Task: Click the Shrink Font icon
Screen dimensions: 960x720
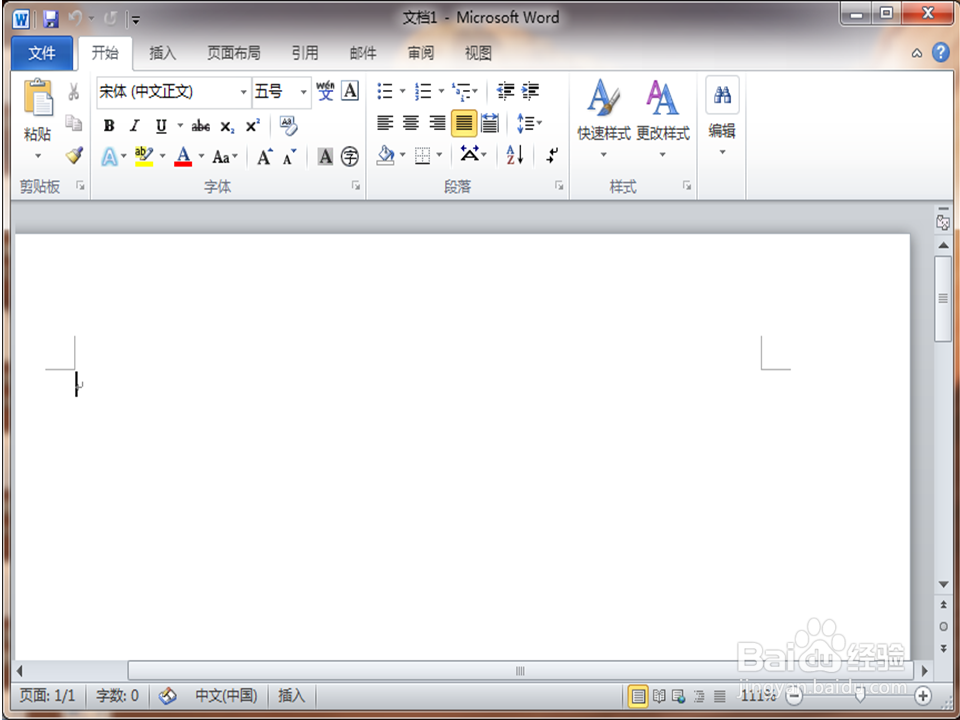Action: coord(289,157)
